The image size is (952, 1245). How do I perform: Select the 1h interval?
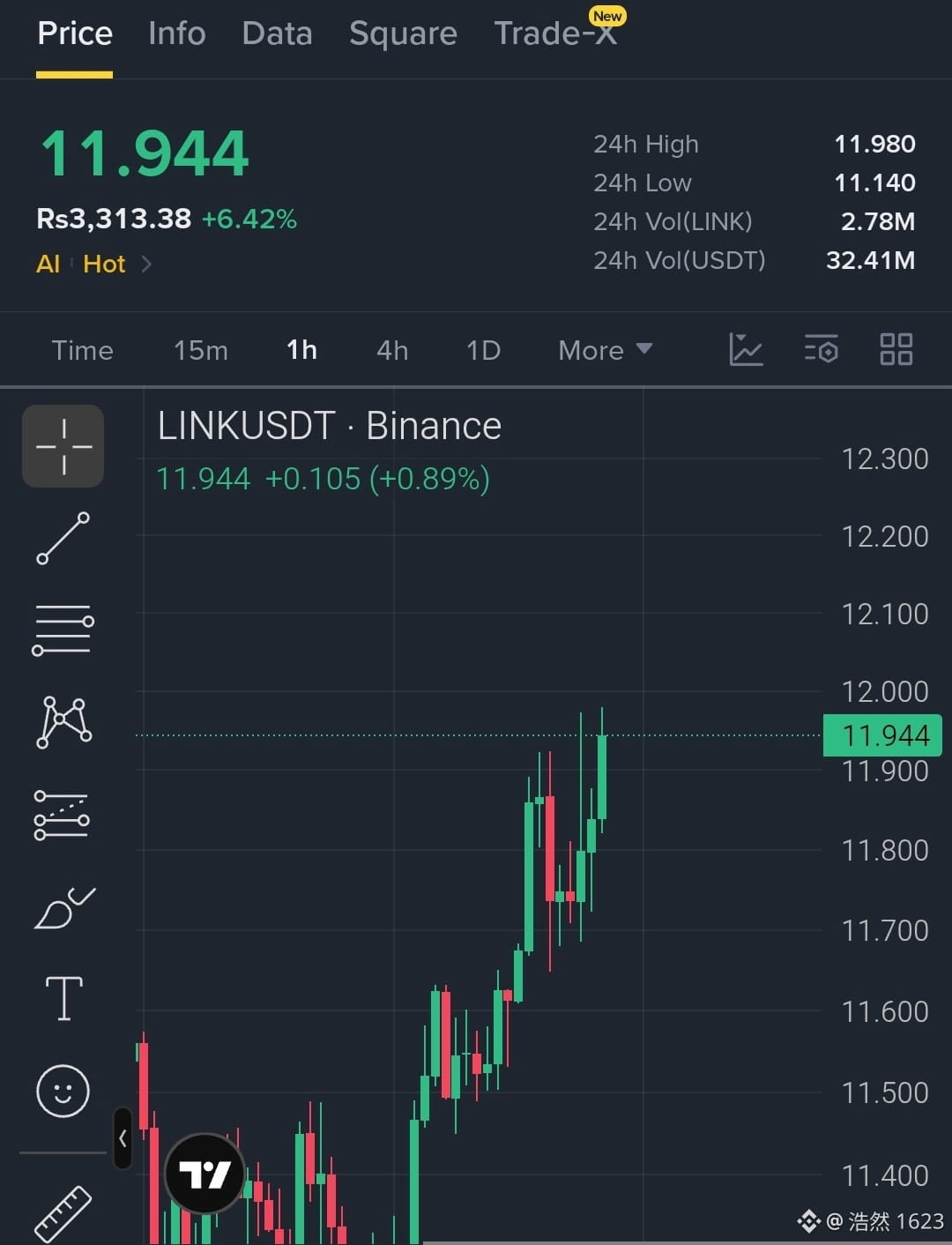[x=301, y=350]
